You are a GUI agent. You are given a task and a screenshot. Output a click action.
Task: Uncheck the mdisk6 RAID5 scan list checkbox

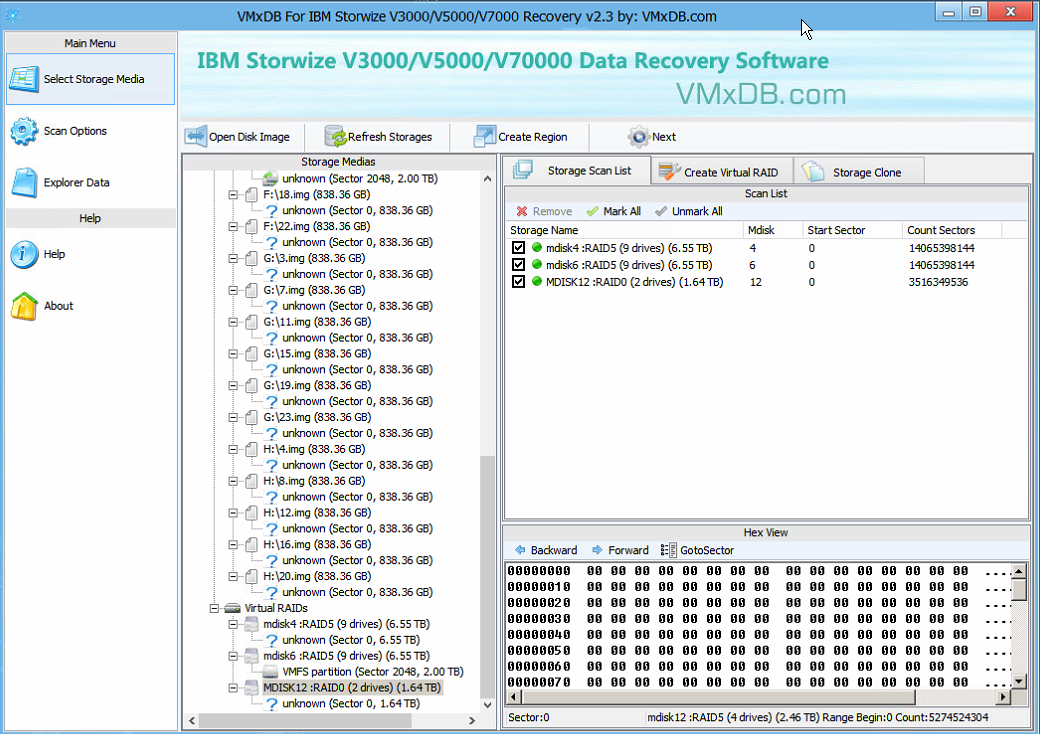pos(519,265)
